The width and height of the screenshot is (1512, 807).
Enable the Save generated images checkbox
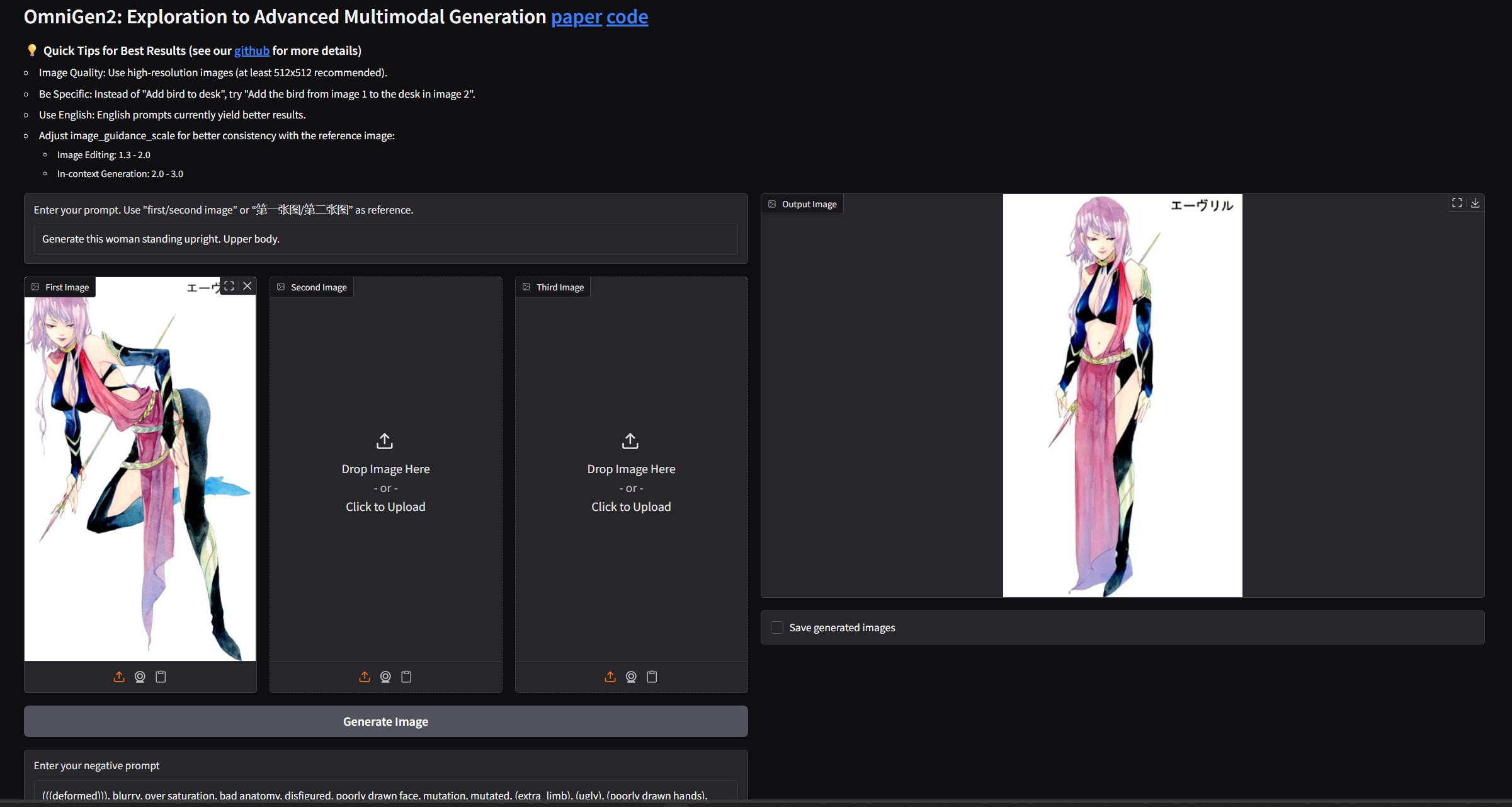click(777, 627)
